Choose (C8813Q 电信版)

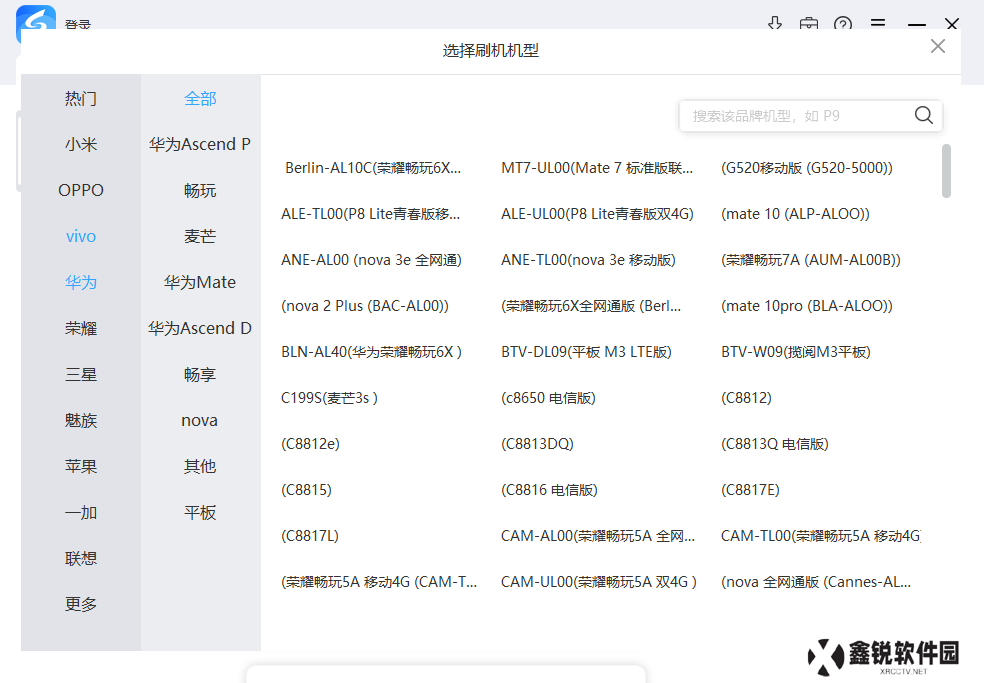pos(775,444)
